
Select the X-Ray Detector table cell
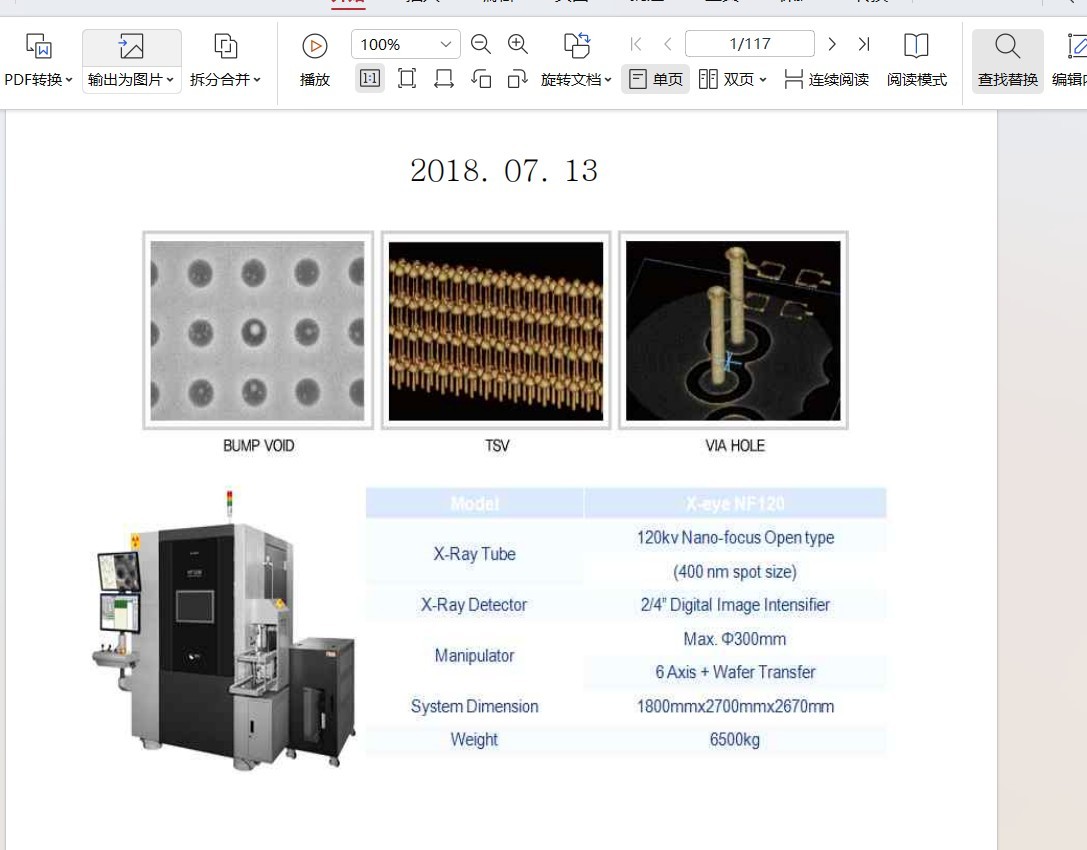[x=475, y=605]
